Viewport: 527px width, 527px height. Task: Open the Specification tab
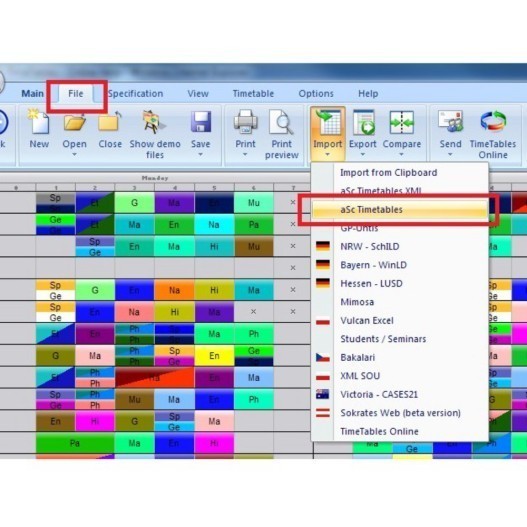pyautogui.click(x=135, y=93)
